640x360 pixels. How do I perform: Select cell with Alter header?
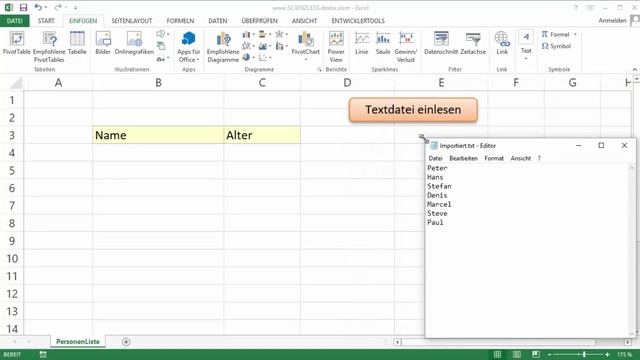pos(262,135)
